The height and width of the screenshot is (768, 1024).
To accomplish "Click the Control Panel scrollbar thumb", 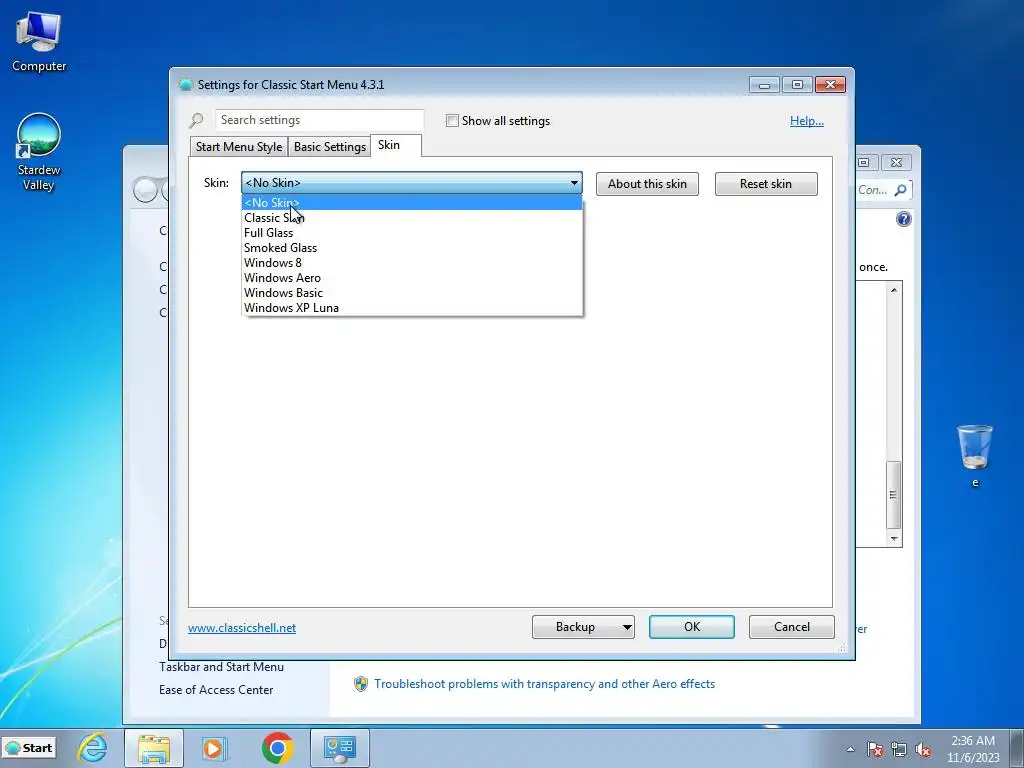I will click(x=893, y=494).
